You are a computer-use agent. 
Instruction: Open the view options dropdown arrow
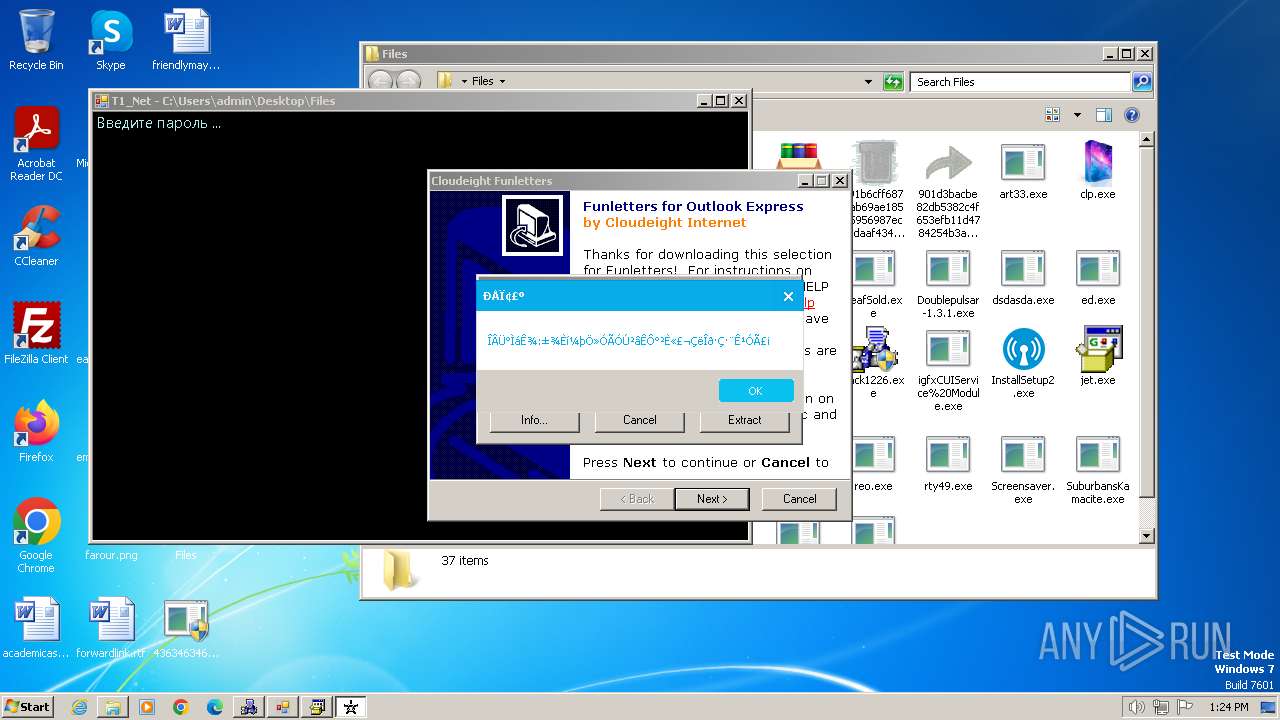click(x=1077, y=115)
